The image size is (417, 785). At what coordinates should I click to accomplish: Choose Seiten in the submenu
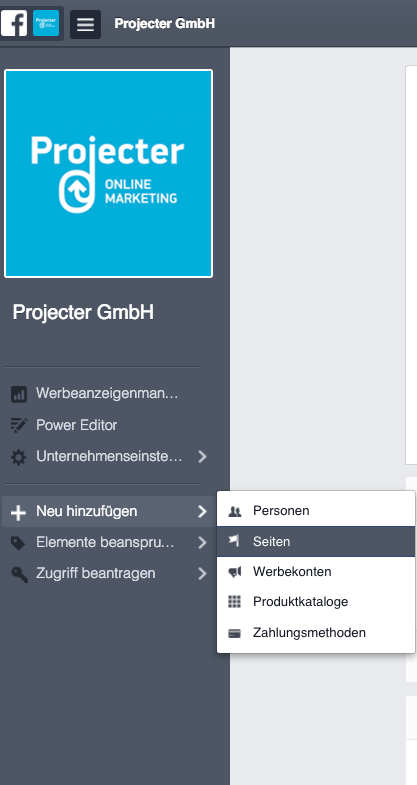tap(316, 541)
